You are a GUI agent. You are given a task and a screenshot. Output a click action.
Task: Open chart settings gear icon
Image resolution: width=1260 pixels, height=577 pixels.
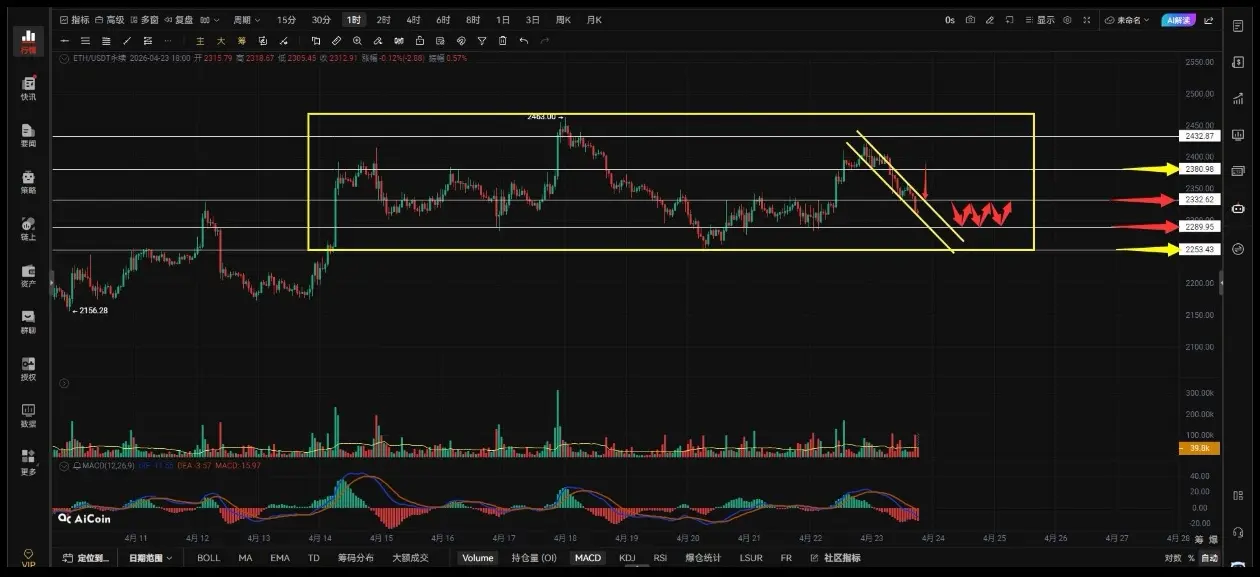tap(1068, 20)
